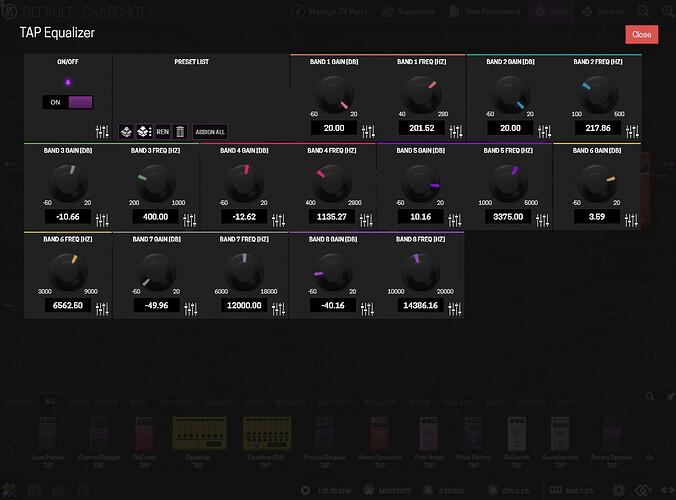The width and height of the screenshot is (676, 500).
Task: Open addressing icon for Band 2 Freq
Action: coord(632,131)
